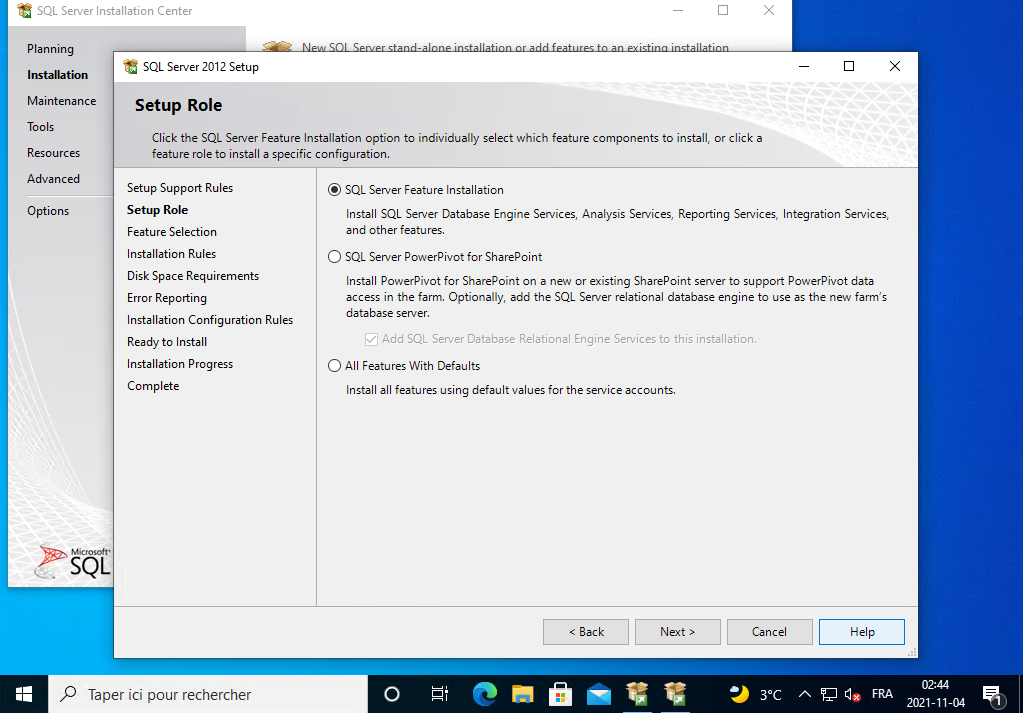Open Tools in the Installation Center sidebar
Image resolution: width=1023 pixels, height=713 pixels.
40,127
